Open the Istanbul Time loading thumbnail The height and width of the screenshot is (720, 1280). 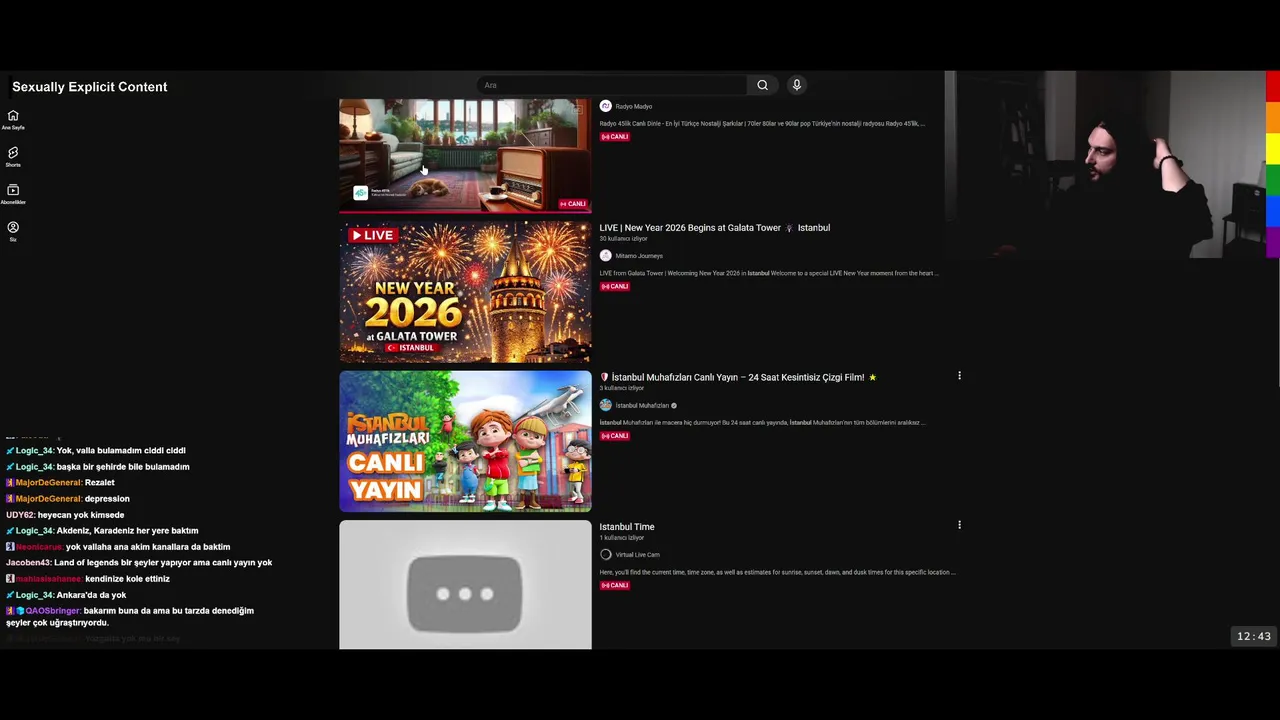[x=465, y=585]
